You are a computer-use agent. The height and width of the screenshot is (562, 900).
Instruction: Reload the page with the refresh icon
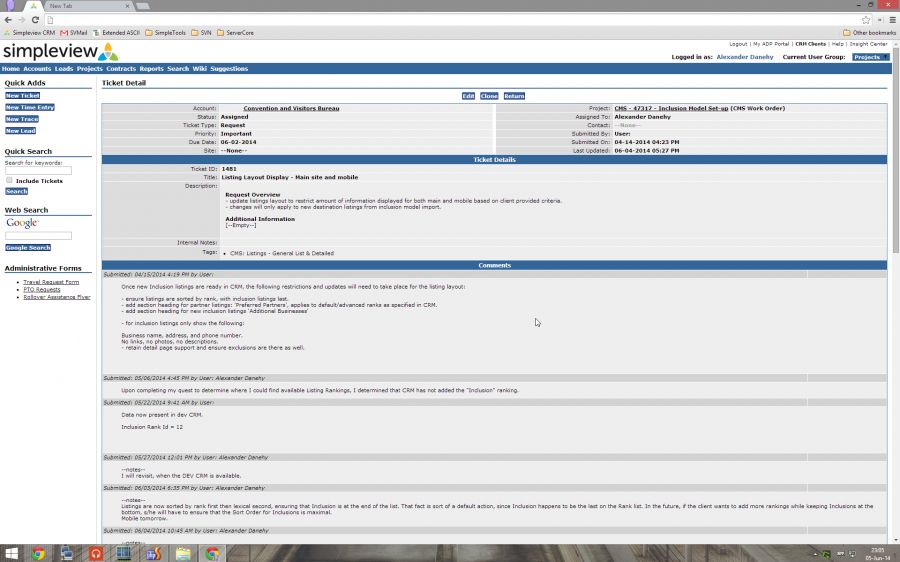35,20
